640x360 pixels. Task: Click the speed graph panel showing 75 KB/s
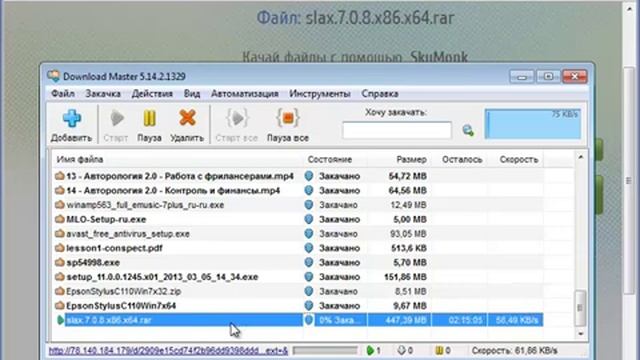(x=533, y=124)
